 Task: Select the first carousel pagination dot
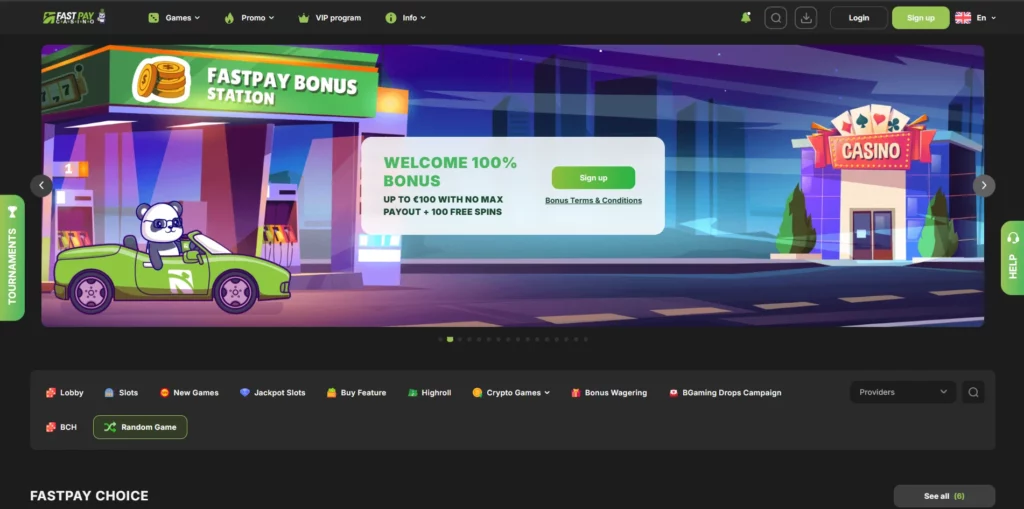[x=440, y=339]
